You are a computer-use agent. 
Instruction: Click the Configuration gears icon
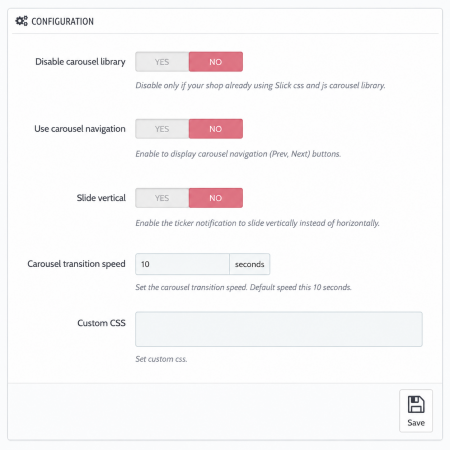pyautogui.click(x=22, y=21)
